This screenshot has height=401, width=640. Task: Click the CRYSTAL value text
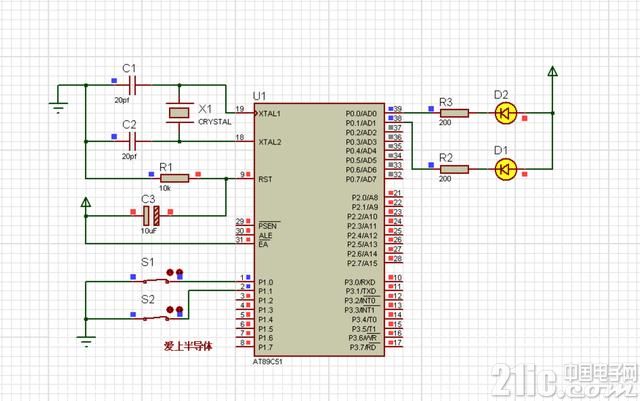point(214,122)
